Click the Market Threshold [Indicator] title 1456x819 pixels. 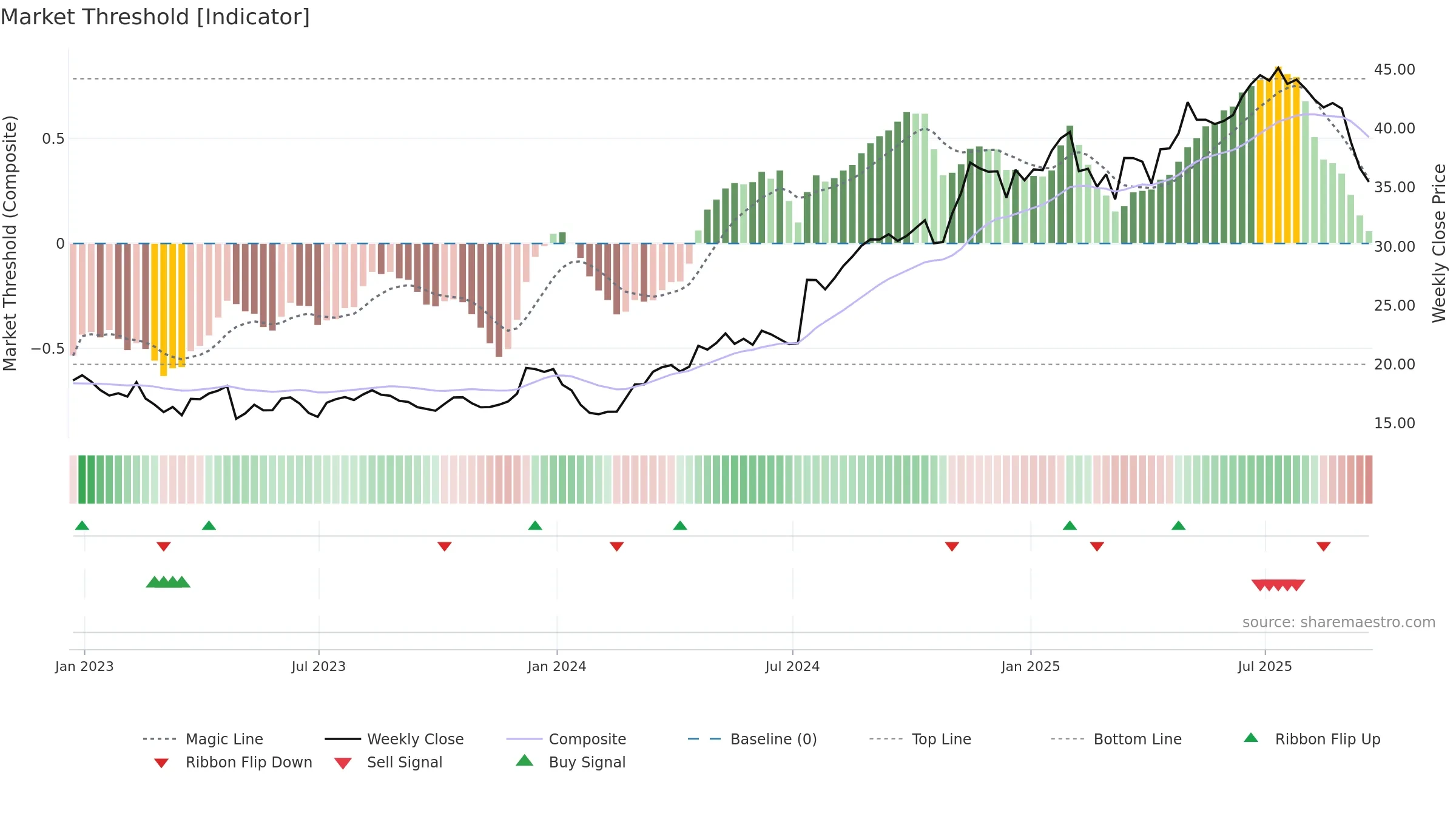(x=155, y=17)
